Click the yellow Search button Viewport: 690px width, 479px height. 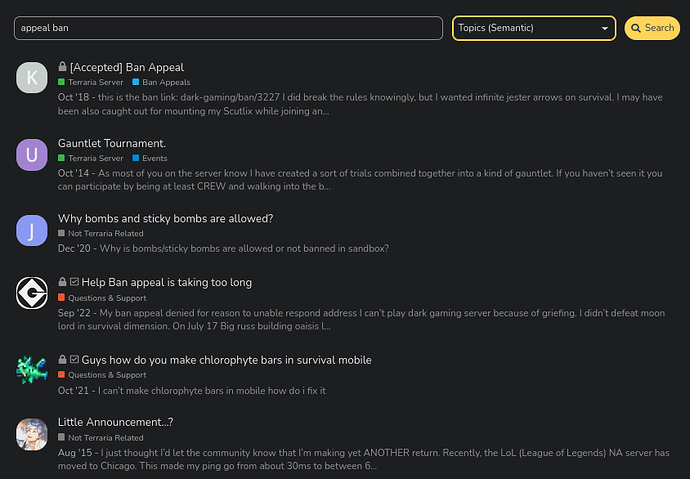pos(652,28)
